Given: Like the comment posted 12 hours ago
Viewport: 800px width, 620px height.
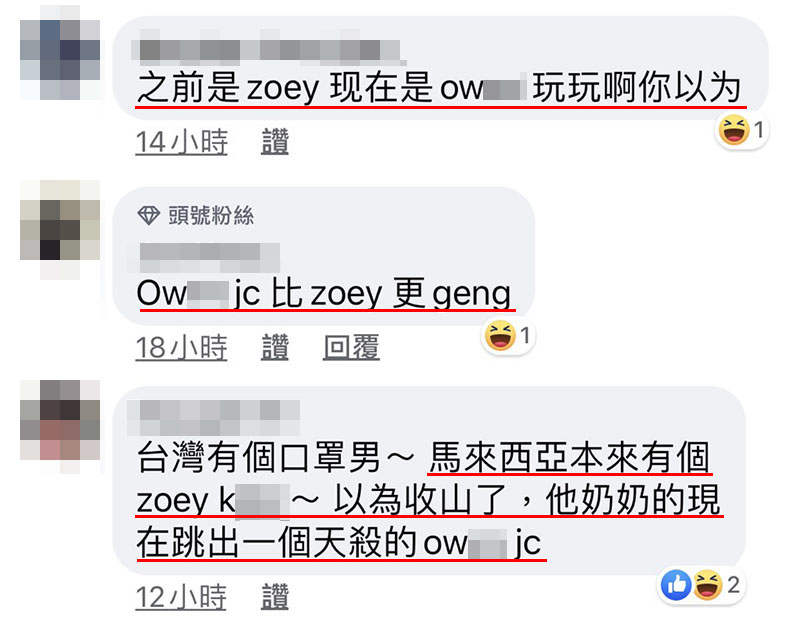Looking at the screenshot, I should [x=275, y=597].
